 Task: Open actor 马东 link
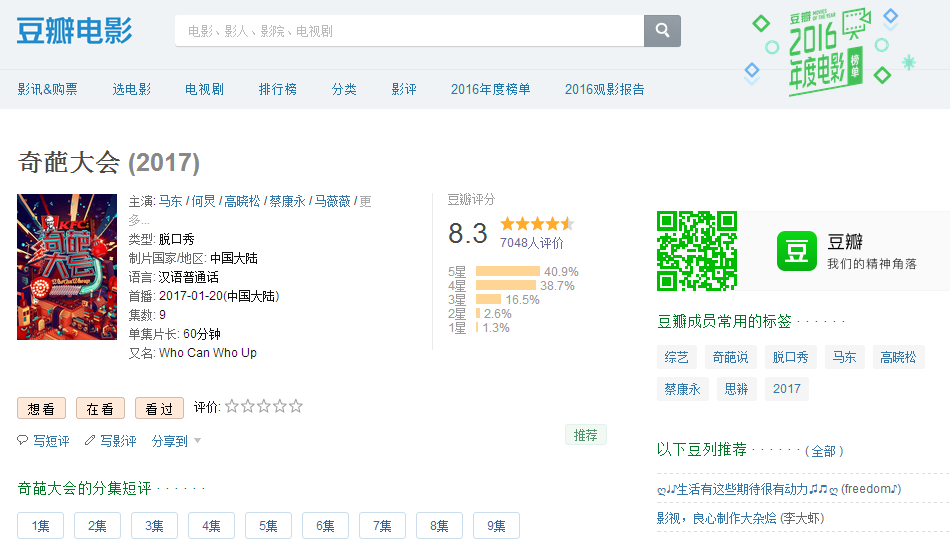point(170,201)
